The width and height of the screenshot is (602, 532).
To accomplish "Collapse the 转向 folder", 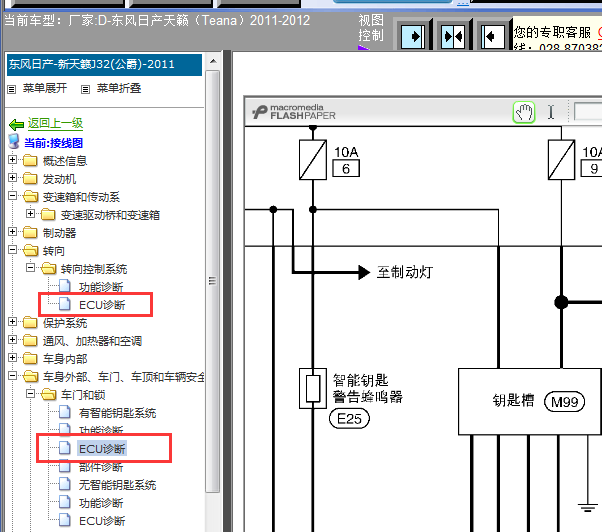I will coord(13,249).
